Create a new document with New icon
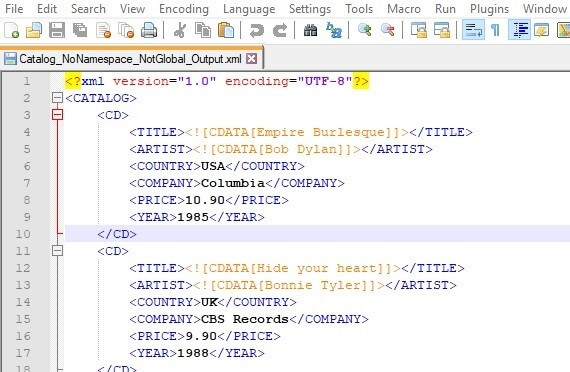Screen dimensions: 570x372 click(11, 30)
